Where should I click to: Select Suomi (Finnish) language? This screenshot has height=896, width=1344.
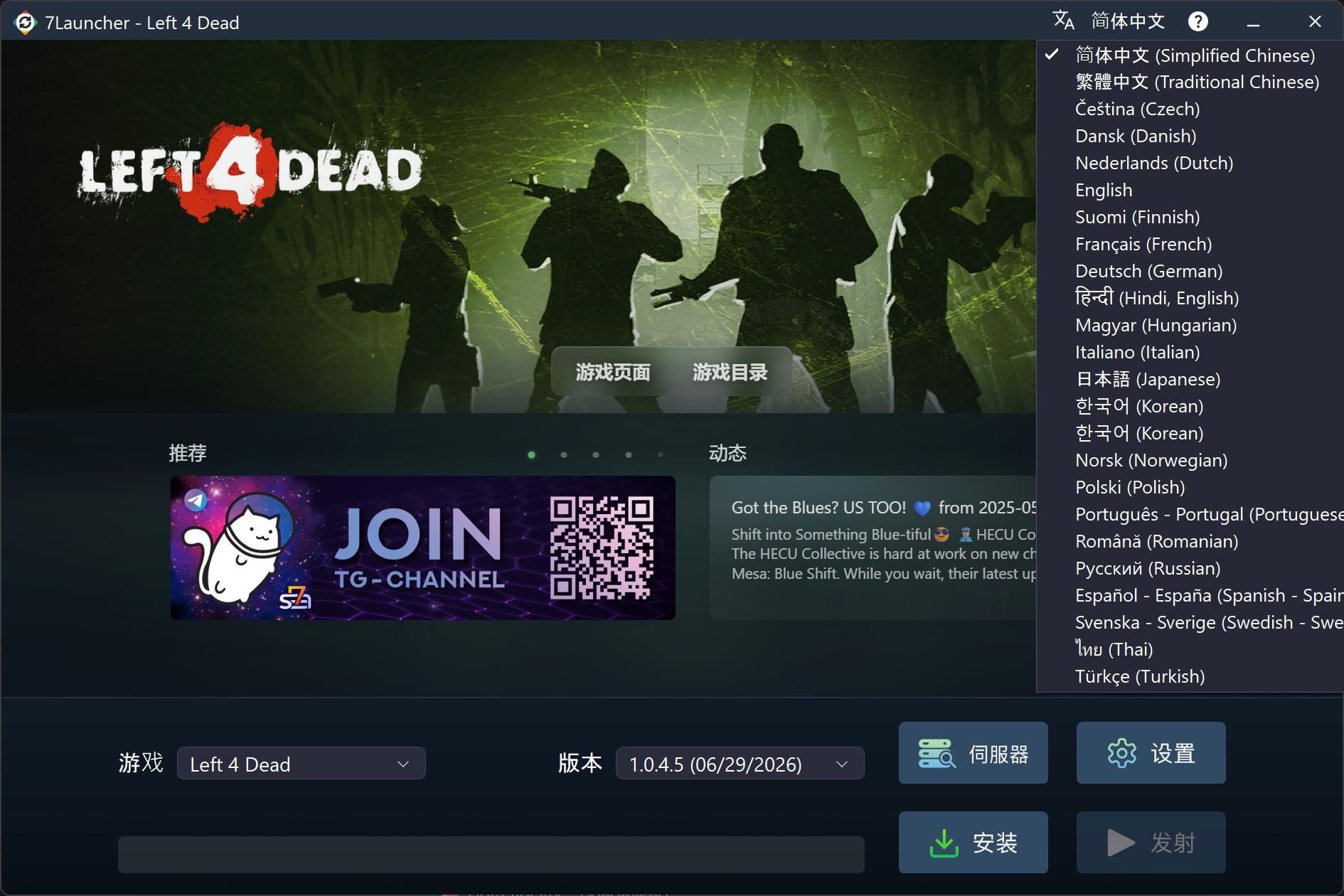click(x=1190, y=218)
